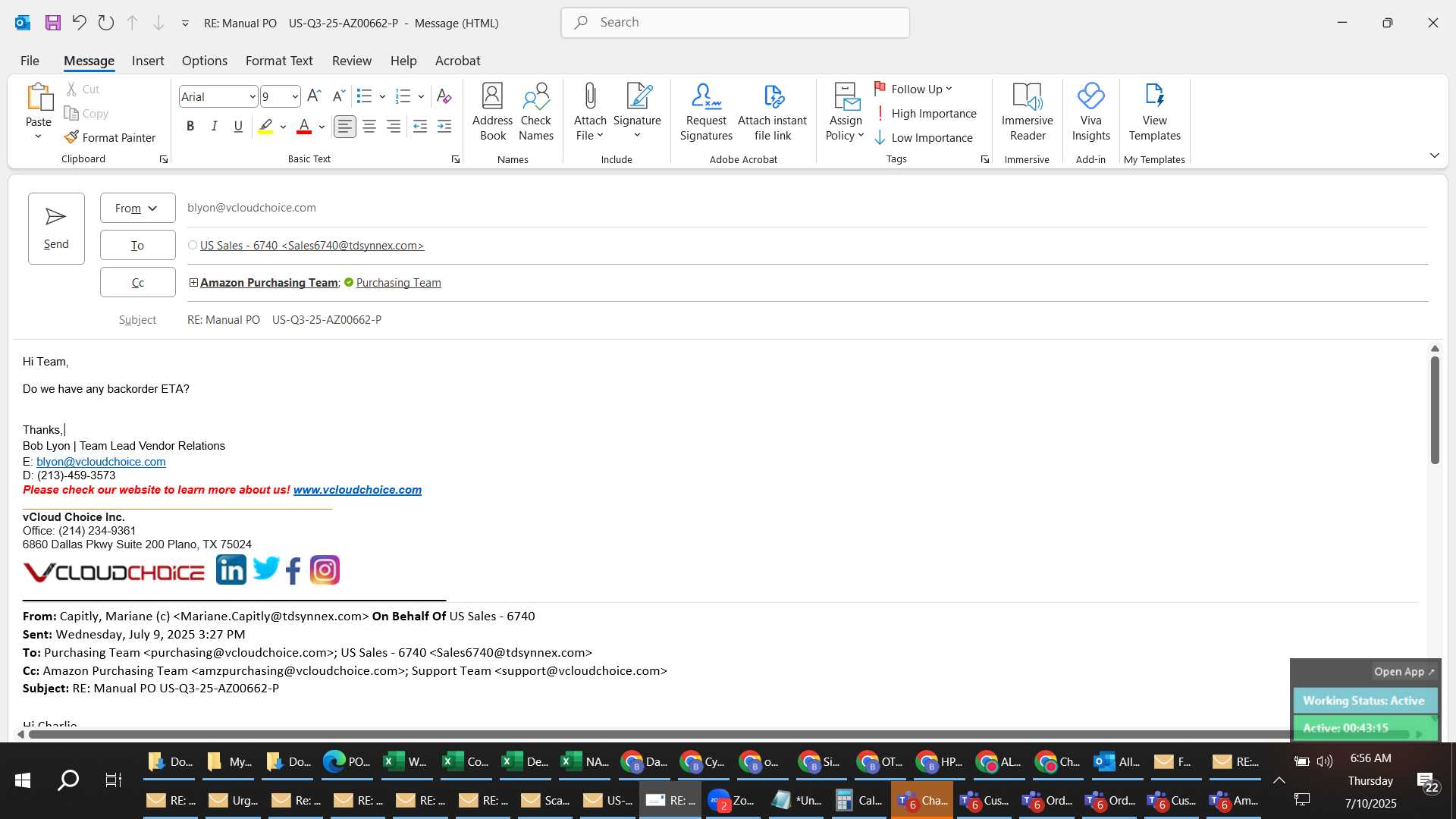
Task: Open the www.vcloudchoice.com website link
Action: coord(357,490)
